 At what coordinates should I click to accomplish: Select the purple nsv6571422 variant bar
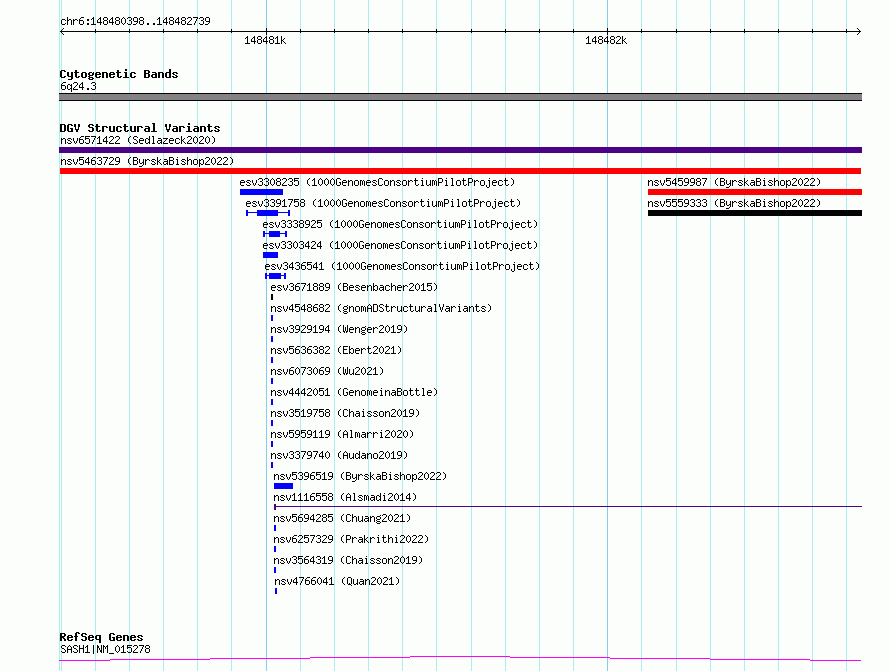[460, 150]
